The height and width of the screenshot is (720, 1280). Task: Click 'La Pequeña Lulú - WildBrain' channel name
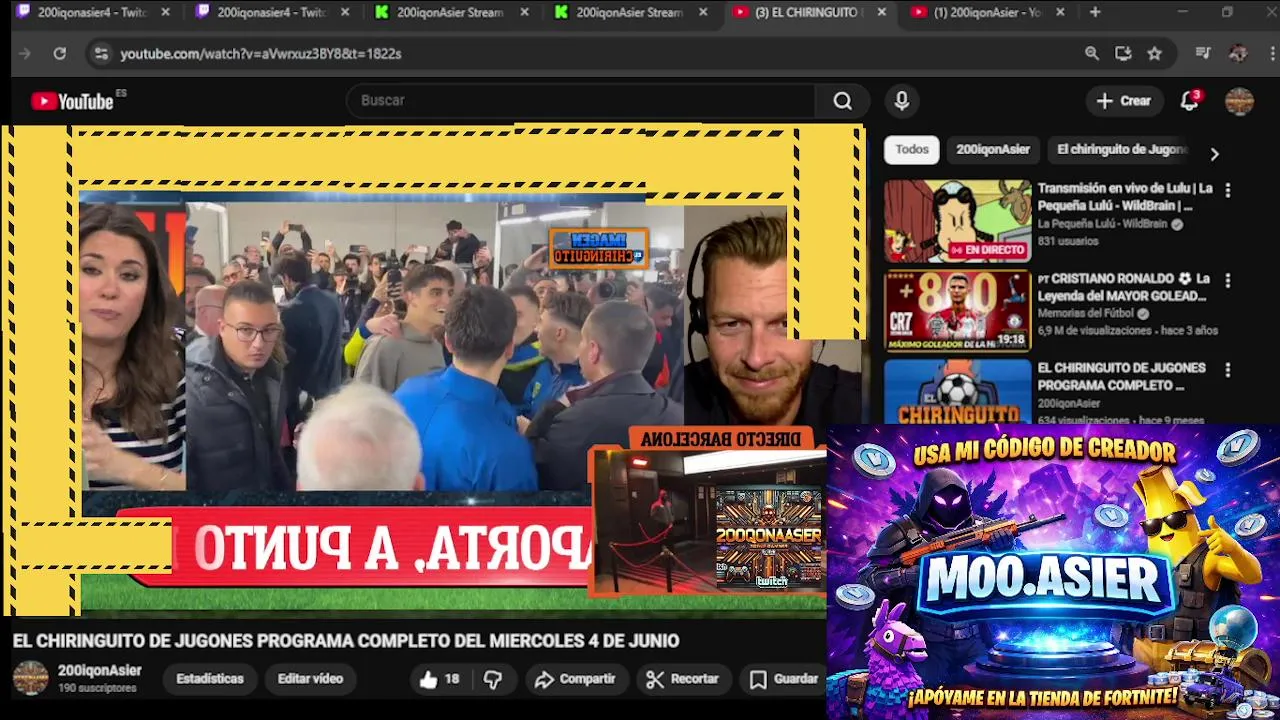[1102, 225]
